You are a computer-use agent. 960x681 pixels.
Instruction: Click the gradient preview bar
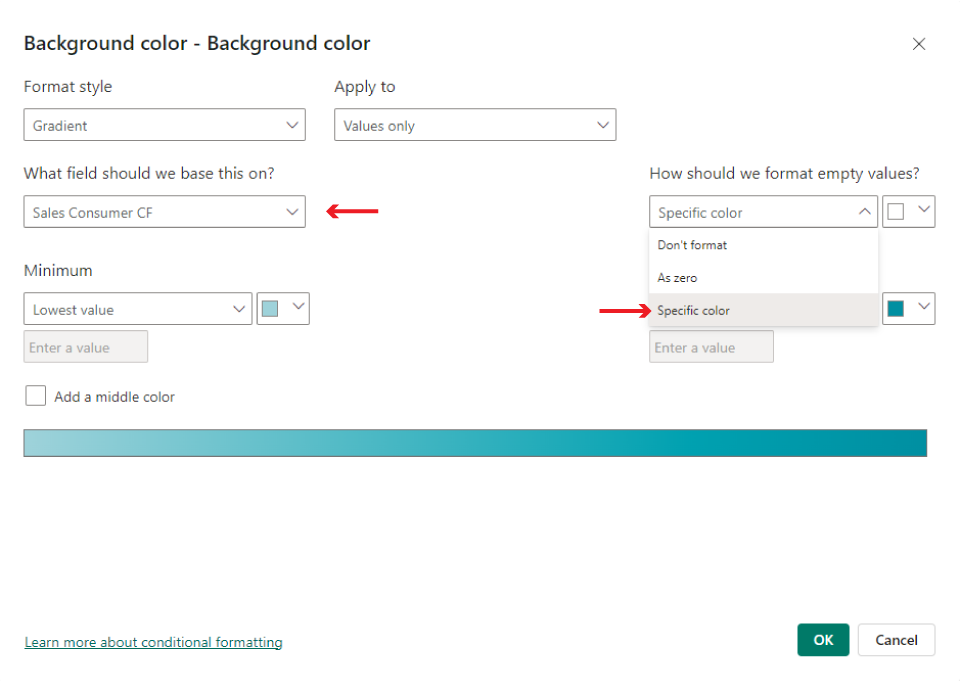click(475, 443)
